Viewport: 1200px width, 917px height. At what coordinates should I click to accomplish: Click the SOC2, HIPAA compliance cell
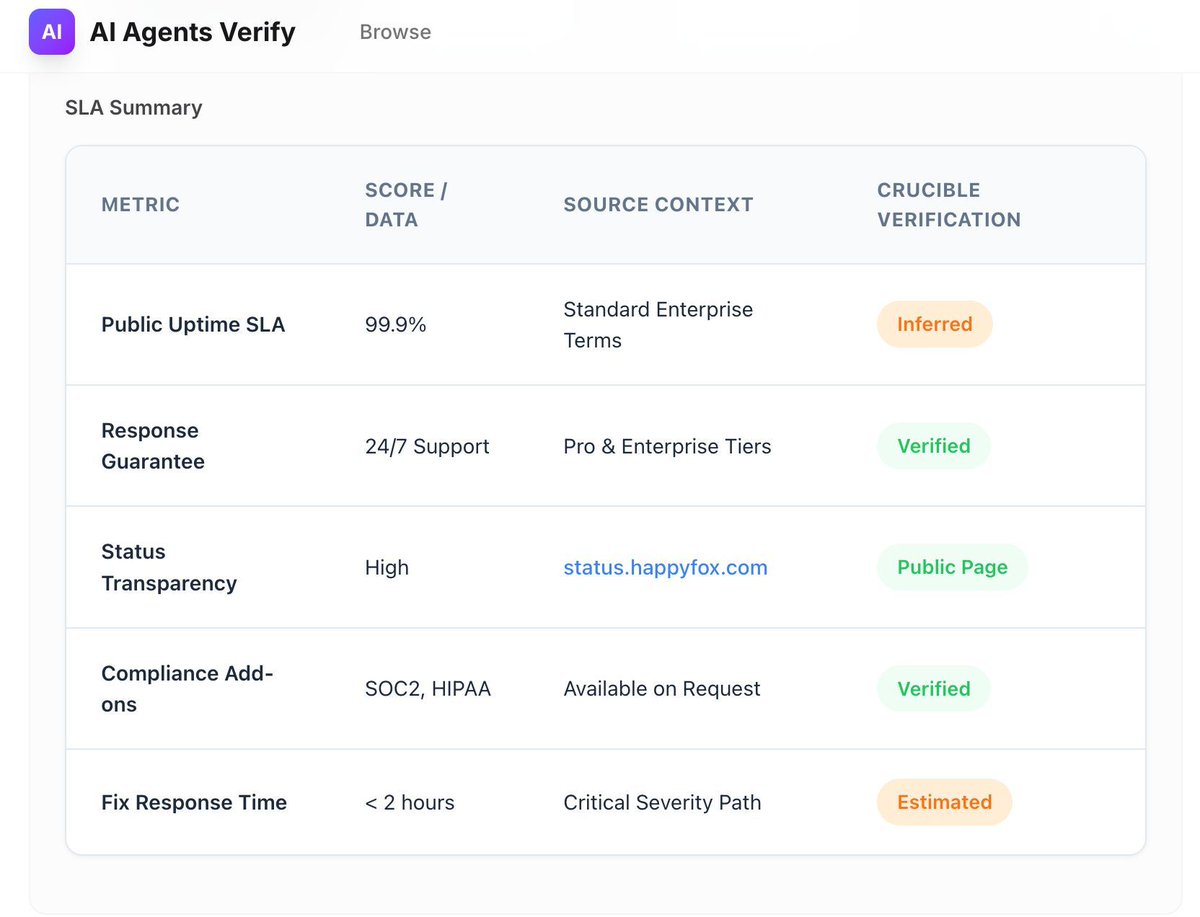tap(428, 689)
